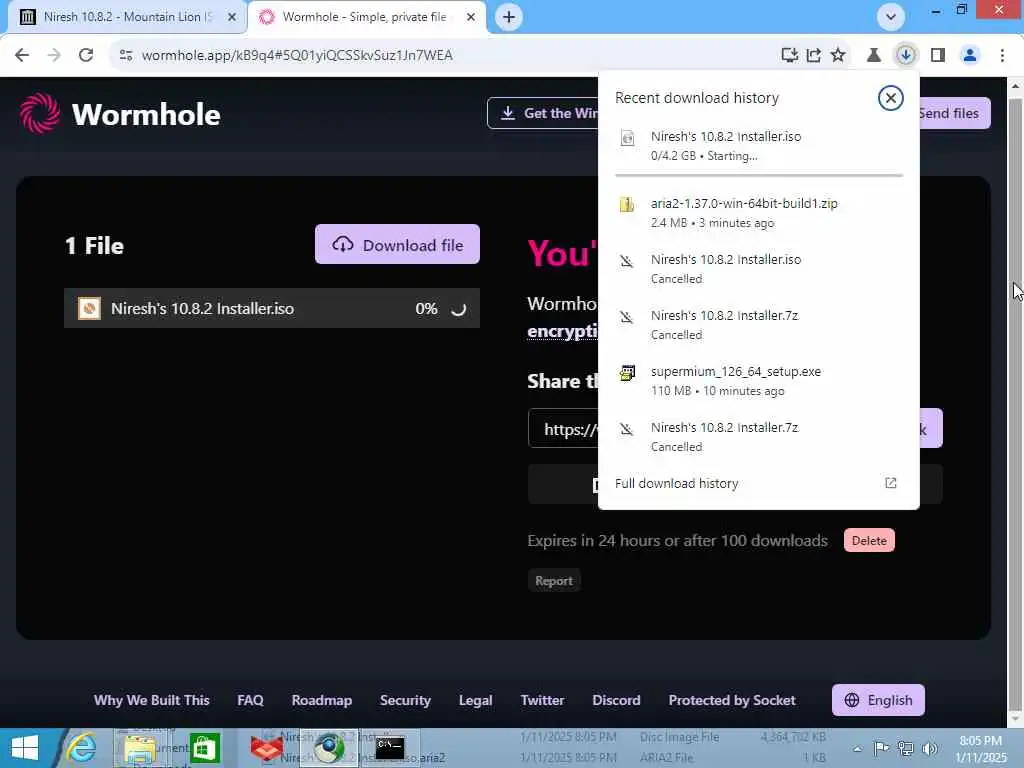This screenshot has height=768, width=1024.
Task: Open the volume speaker tray icon
Action: coord(929,748)
